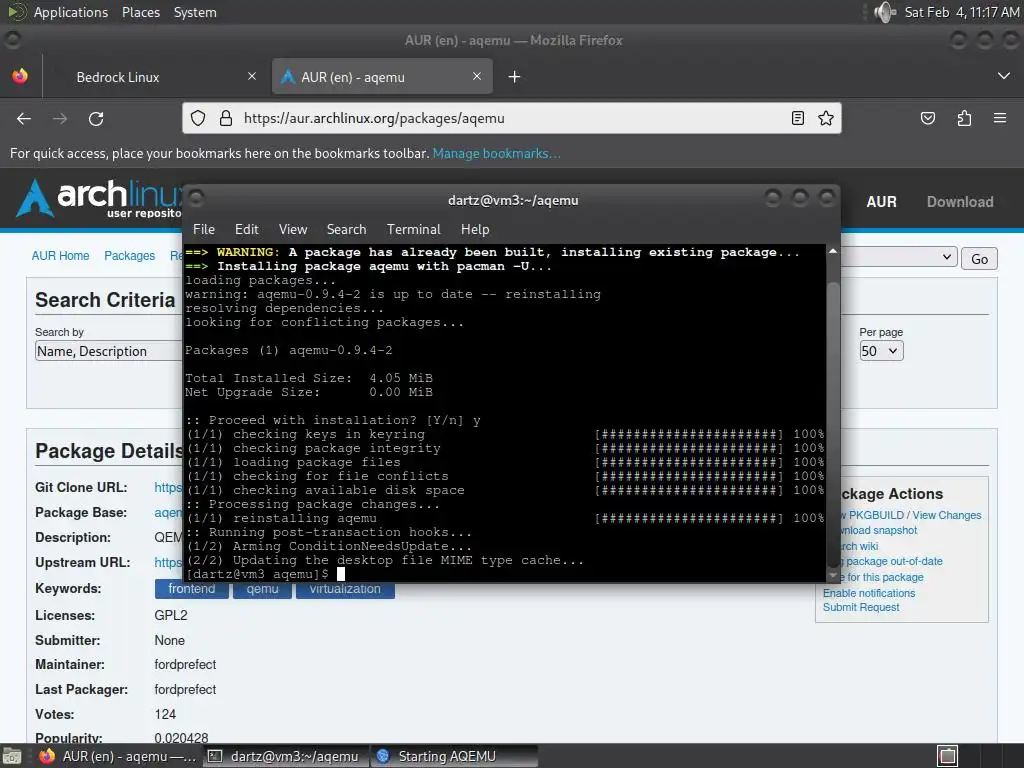Image resolution: width=1024 pixels, height=768 pixels.
Task: Click the Votes value 124
Action: (165, 714)
